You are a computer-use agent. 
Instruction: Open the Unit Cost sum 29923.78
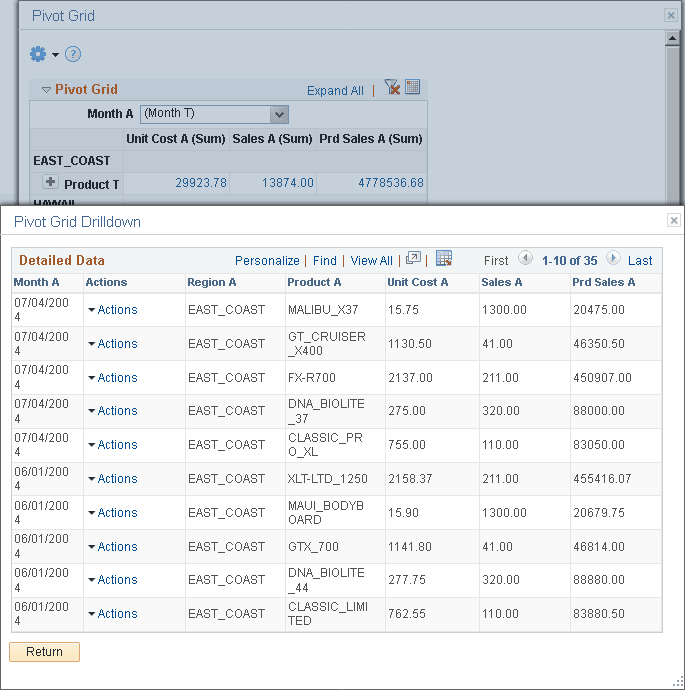coord(201,183)
